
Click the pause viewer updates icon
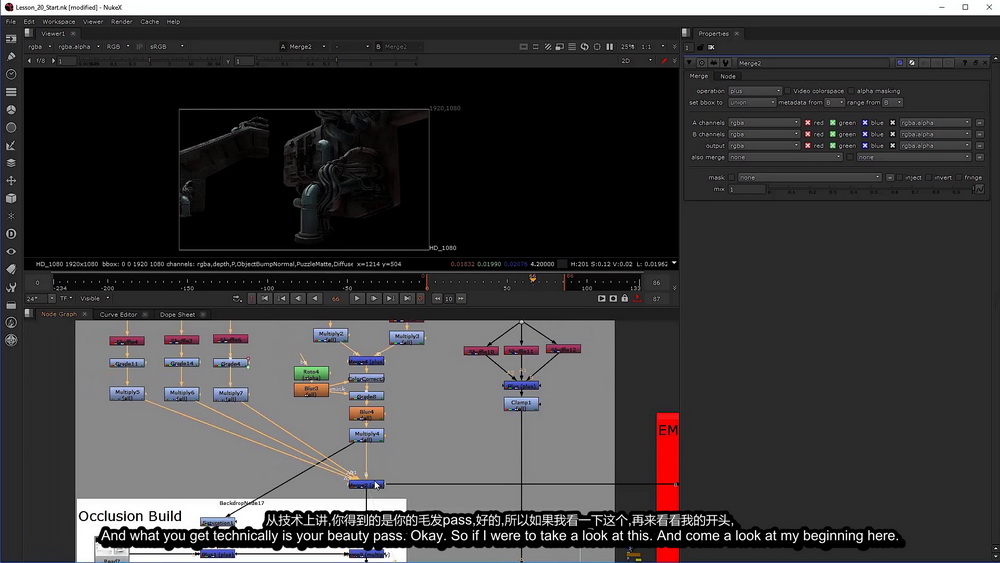[609, 47]
